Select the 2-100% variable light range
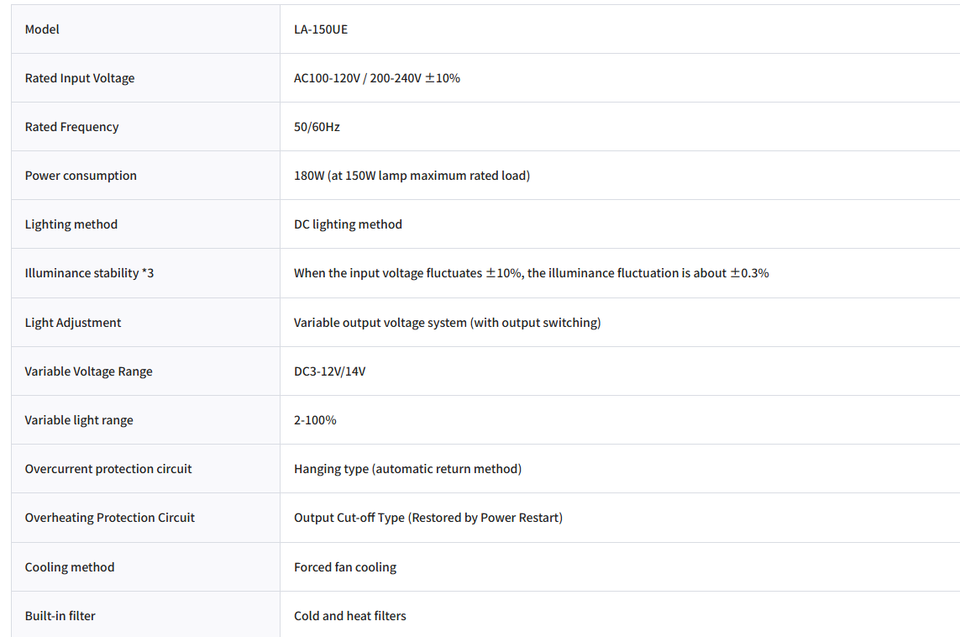Image resolution: width=960 pixels, height=637 pixels. (x=315, y=420)
